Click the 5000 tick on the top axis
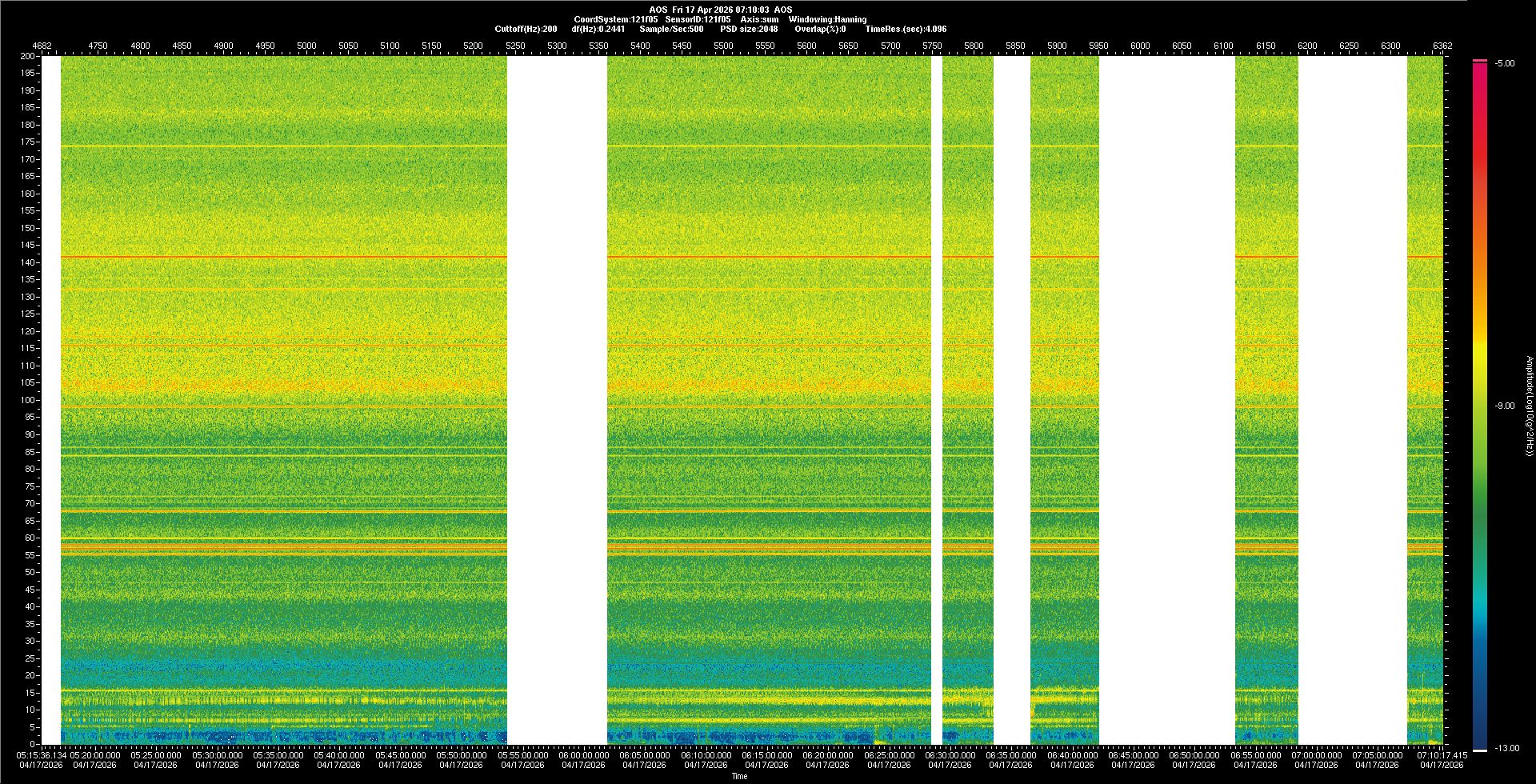 click(x=306, y=46)
